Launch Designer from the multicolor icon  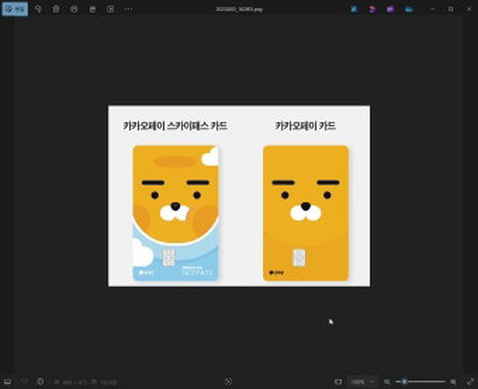(372, 9)
